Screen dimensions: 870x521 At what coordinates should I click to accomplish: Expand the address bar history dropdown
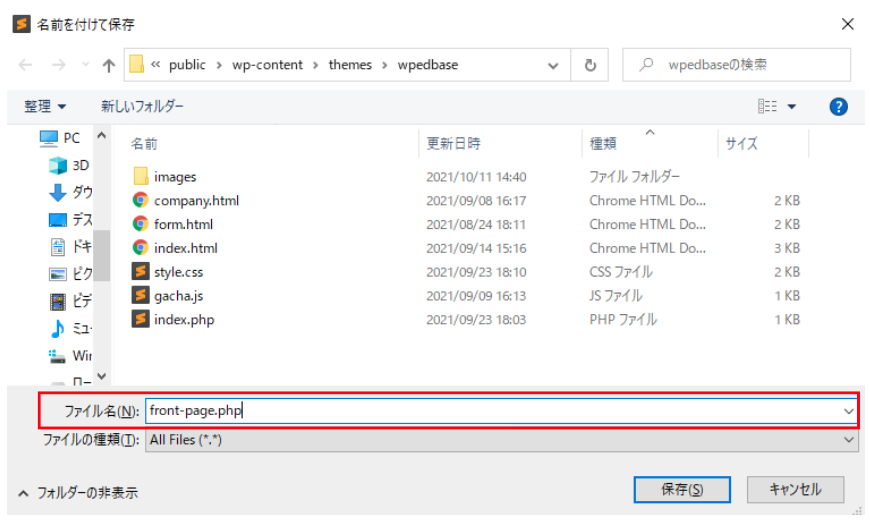tap(553, 65)
